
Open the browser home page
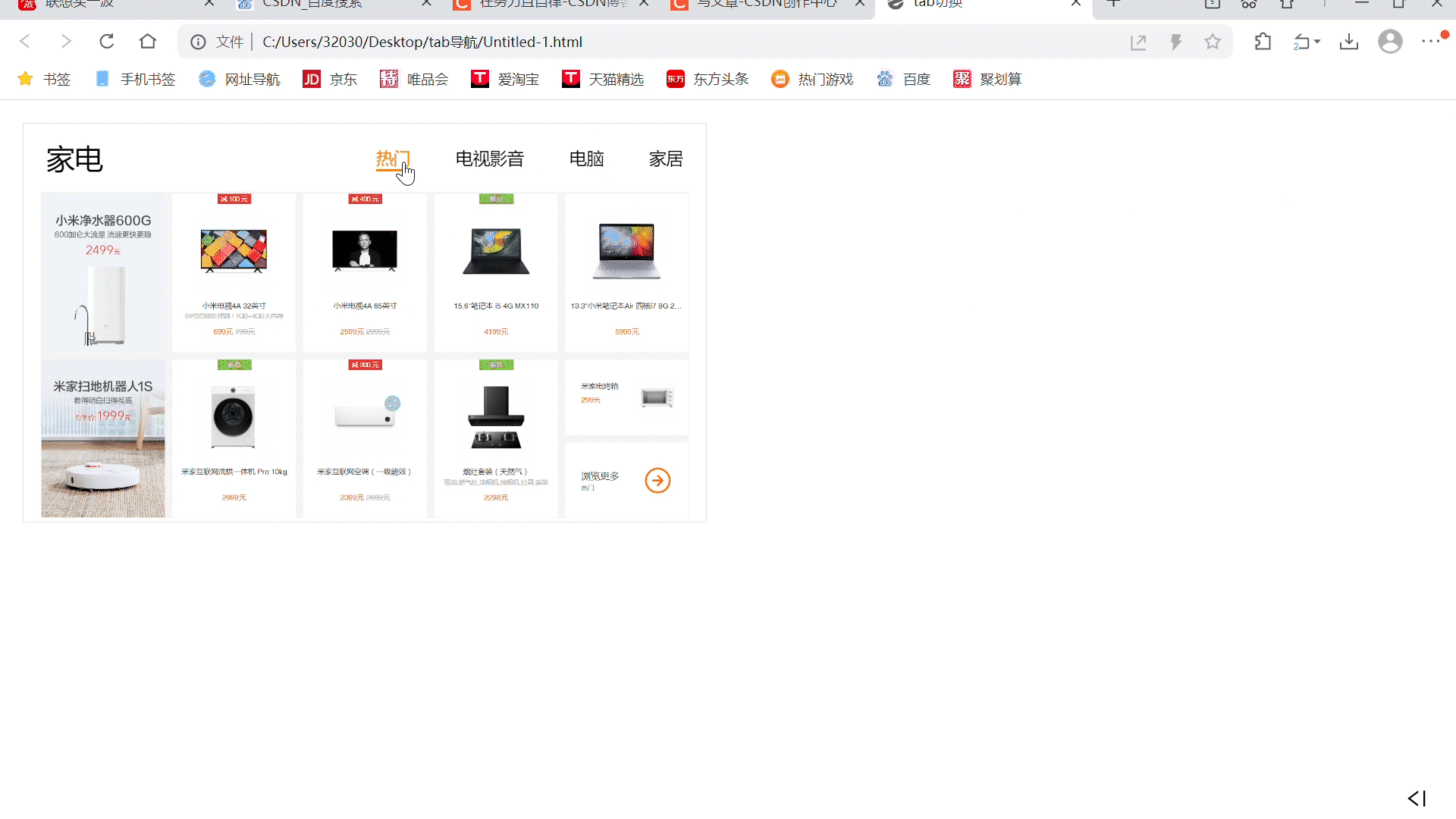point(148,42)
